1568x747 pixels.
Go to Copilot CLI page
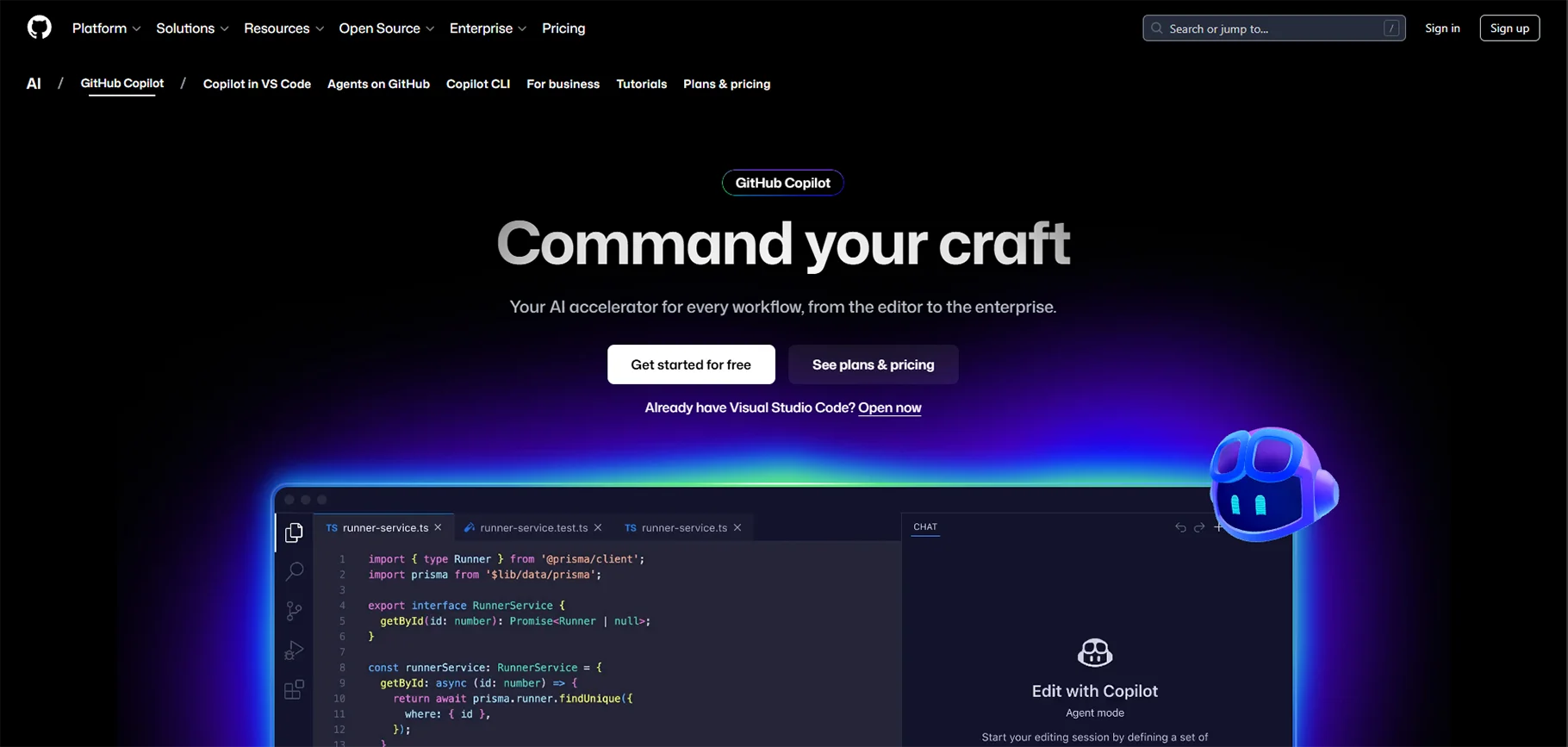coord(478,84)
